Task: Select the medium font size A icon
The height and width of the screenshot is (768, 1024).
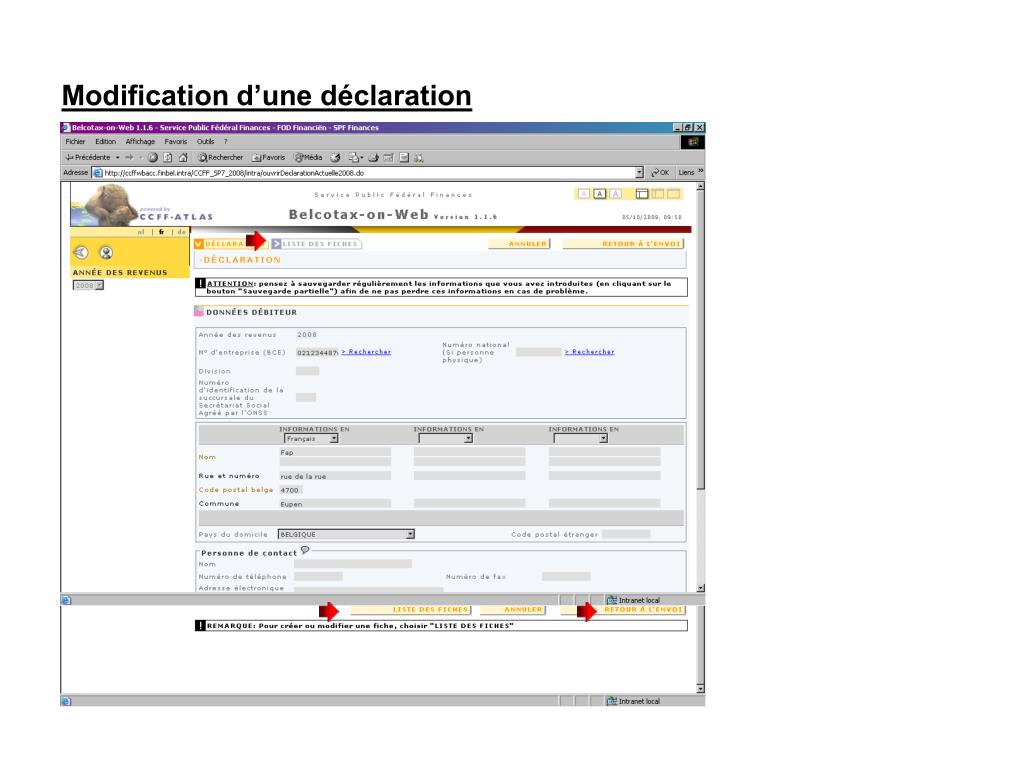Action: [x=600, y=194]
